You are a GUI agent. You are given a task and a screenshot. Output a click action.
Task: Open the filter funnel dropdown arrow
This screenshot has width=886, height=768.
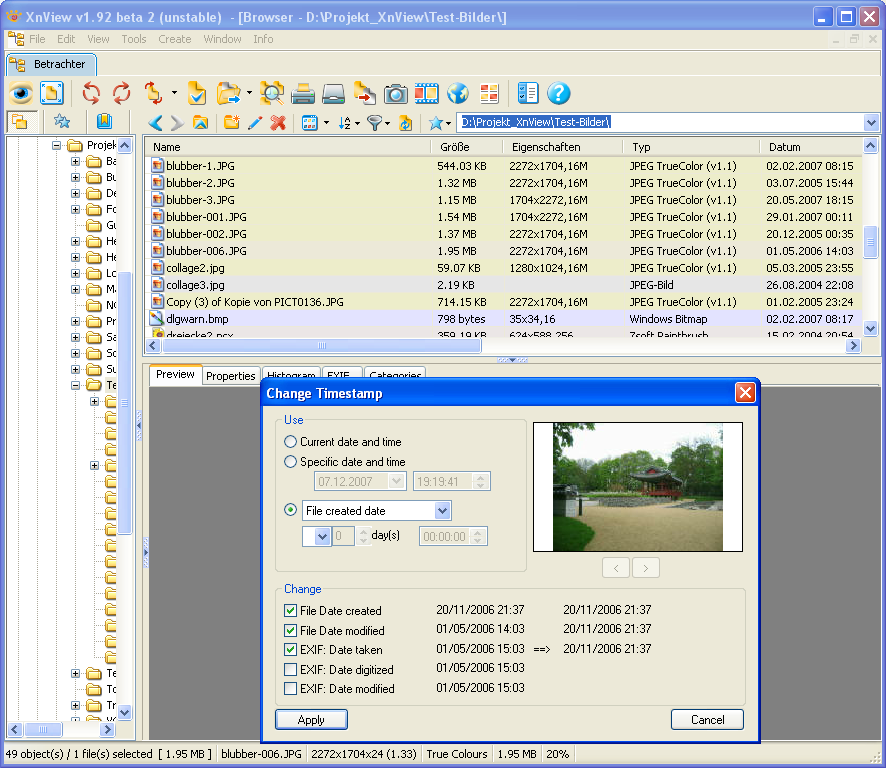(387, 123)
